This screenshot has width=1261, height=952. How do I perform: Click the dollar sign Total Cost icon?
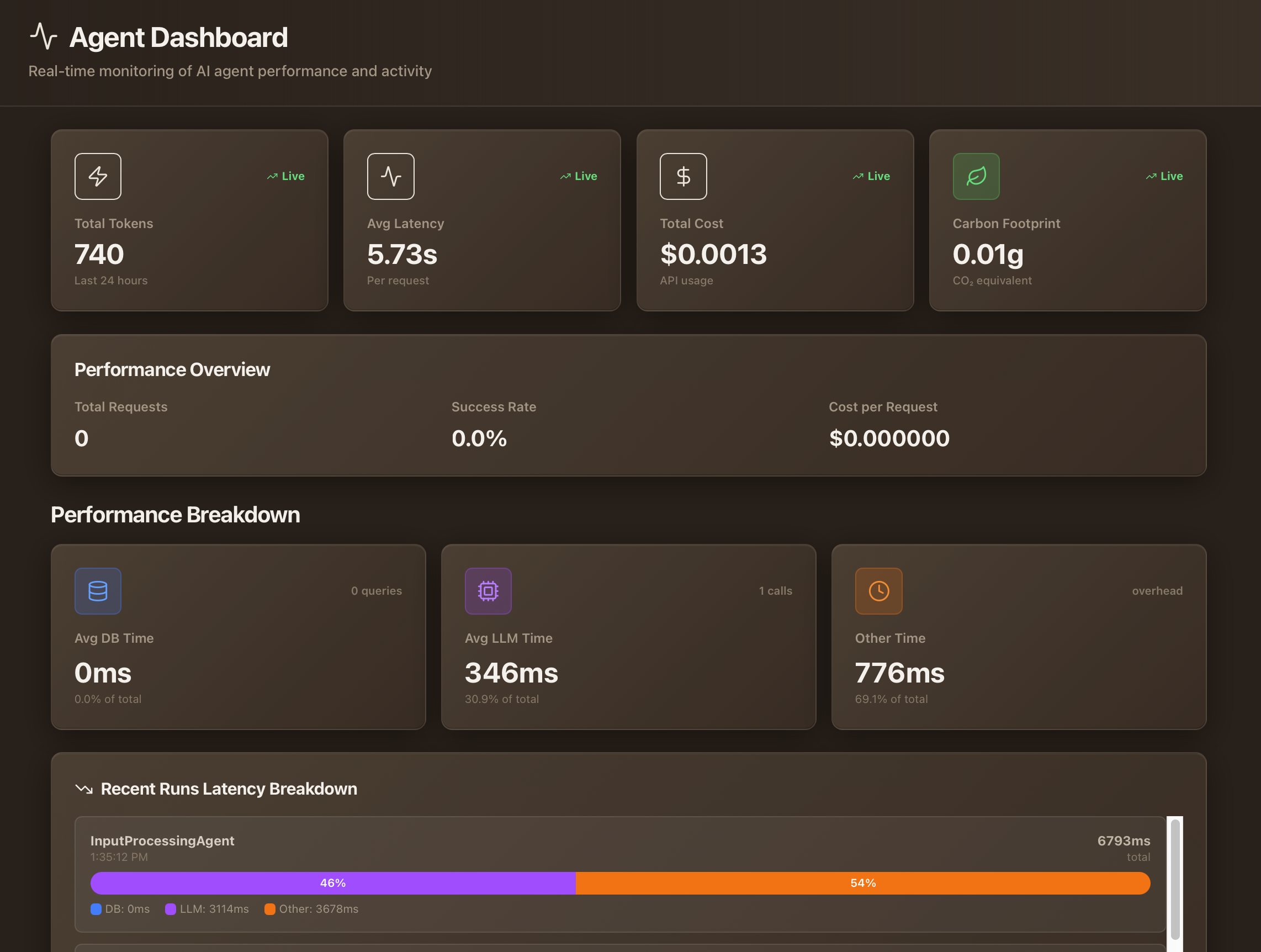tap(683, 176)
